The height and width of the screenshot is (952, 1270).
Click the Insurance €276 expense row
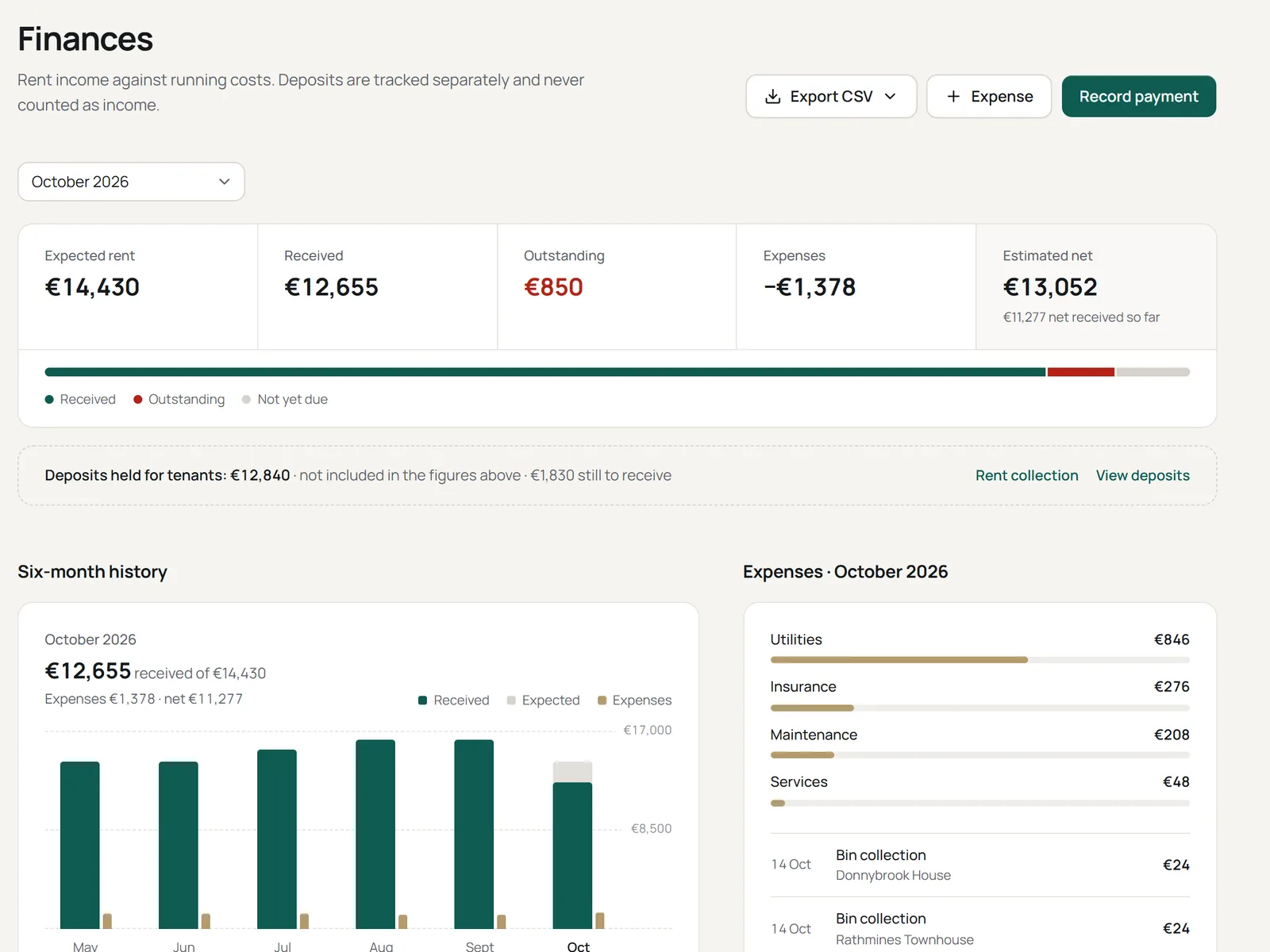click(x=979, y=695)
